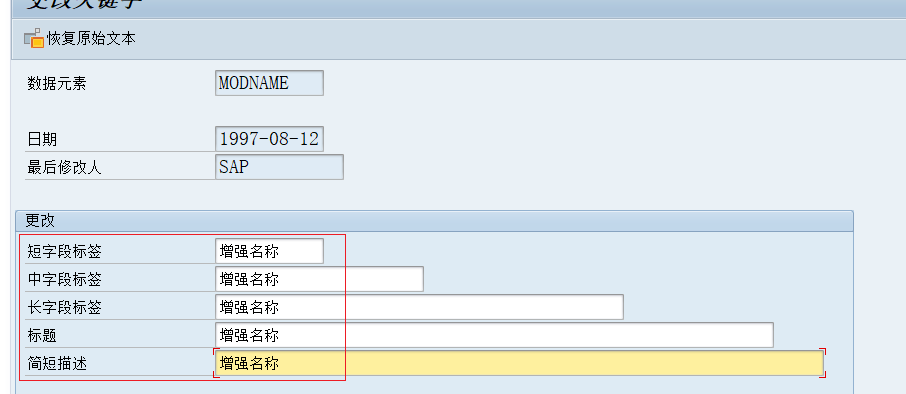Image resolution: width=906 pixels, height=394 pixels.
Task: Click the last modifier field showing SAP
Action: point(279,167)
